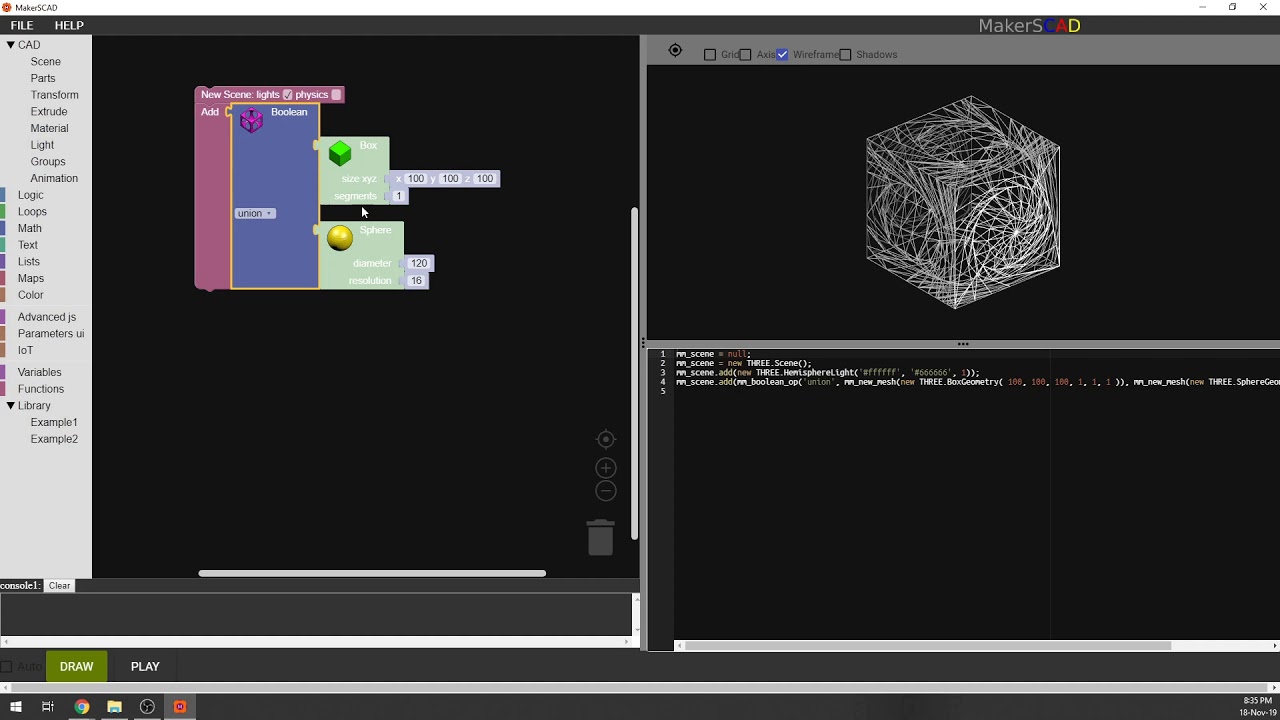Disable the Wireframe checkbox
The height and width of the screenshot is (720, 1280).
782,55
